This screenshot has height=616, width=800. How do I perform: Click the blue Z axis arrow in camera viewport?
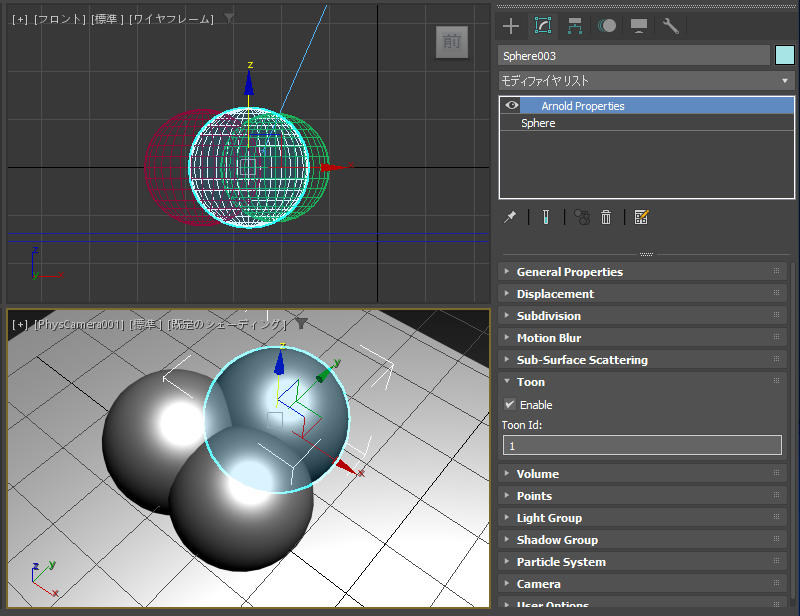point(280,363)
